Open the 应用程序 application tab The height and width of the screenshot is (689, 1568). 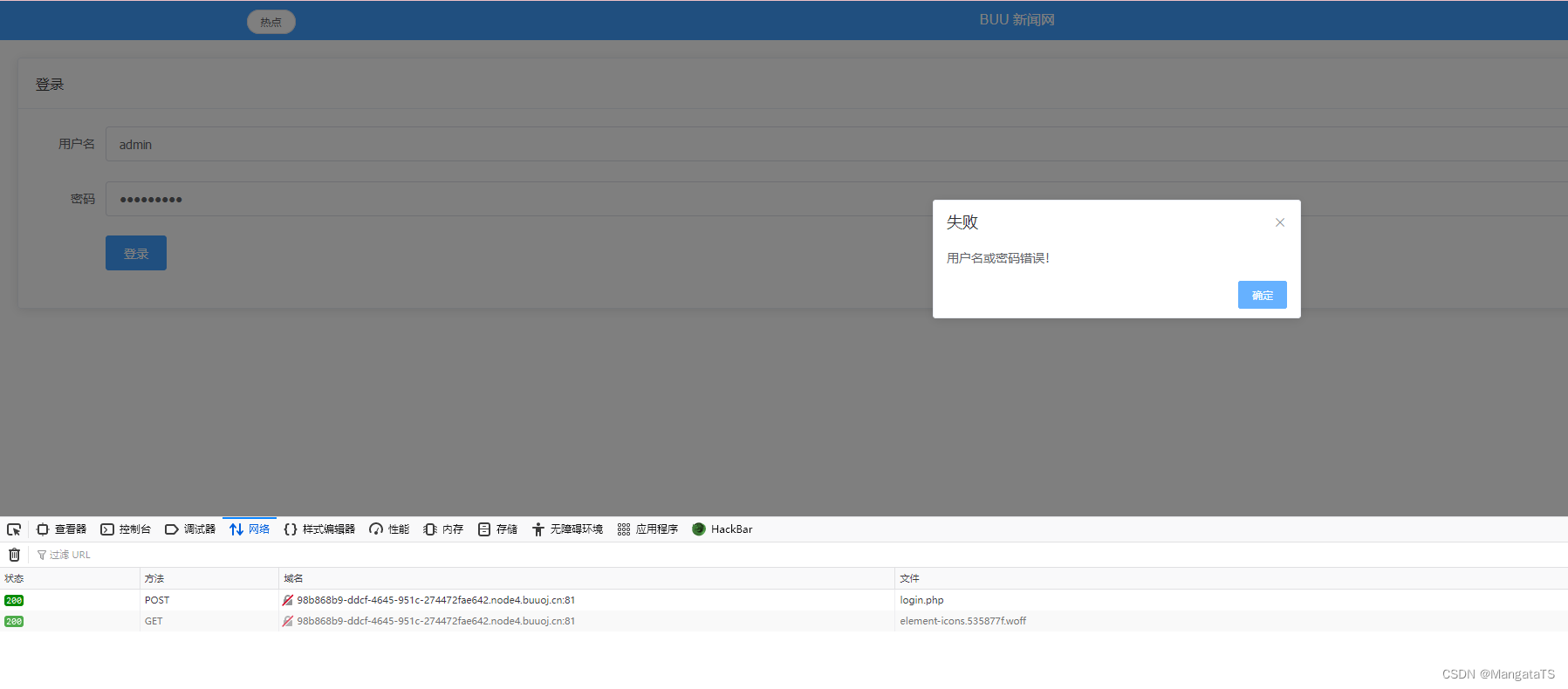pos(647,529)
